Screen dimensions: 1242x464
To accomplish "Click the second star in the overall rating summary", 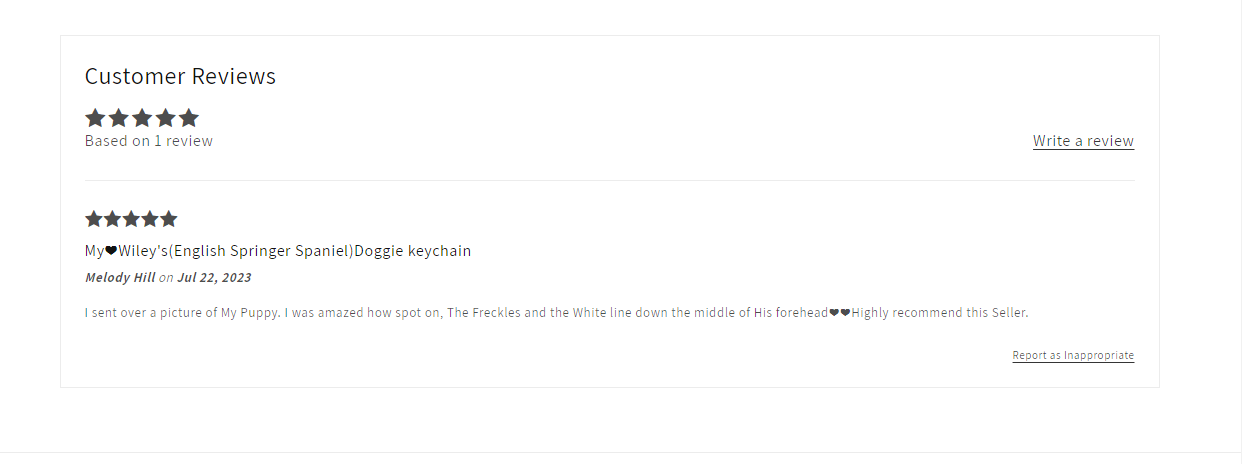I will pos(119,118).
